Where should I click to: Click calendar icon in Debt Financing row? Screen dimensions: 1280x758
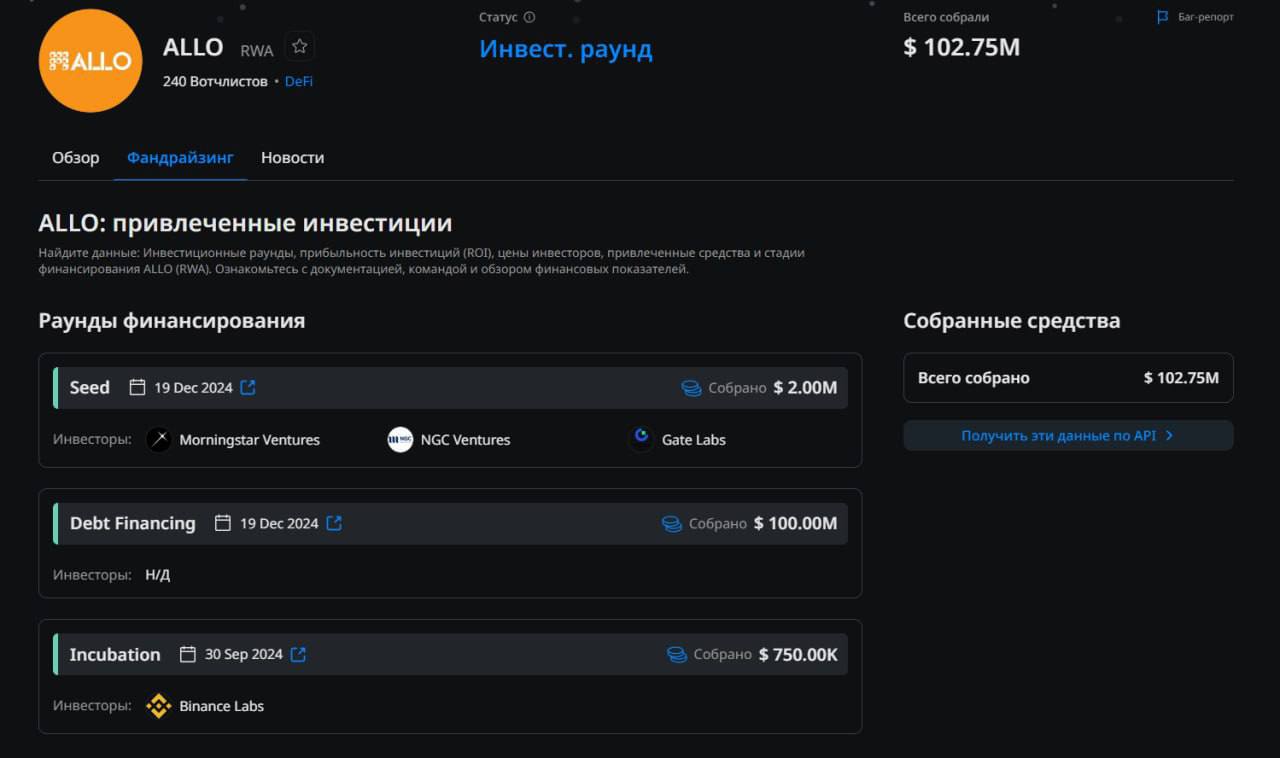point(223,523)
